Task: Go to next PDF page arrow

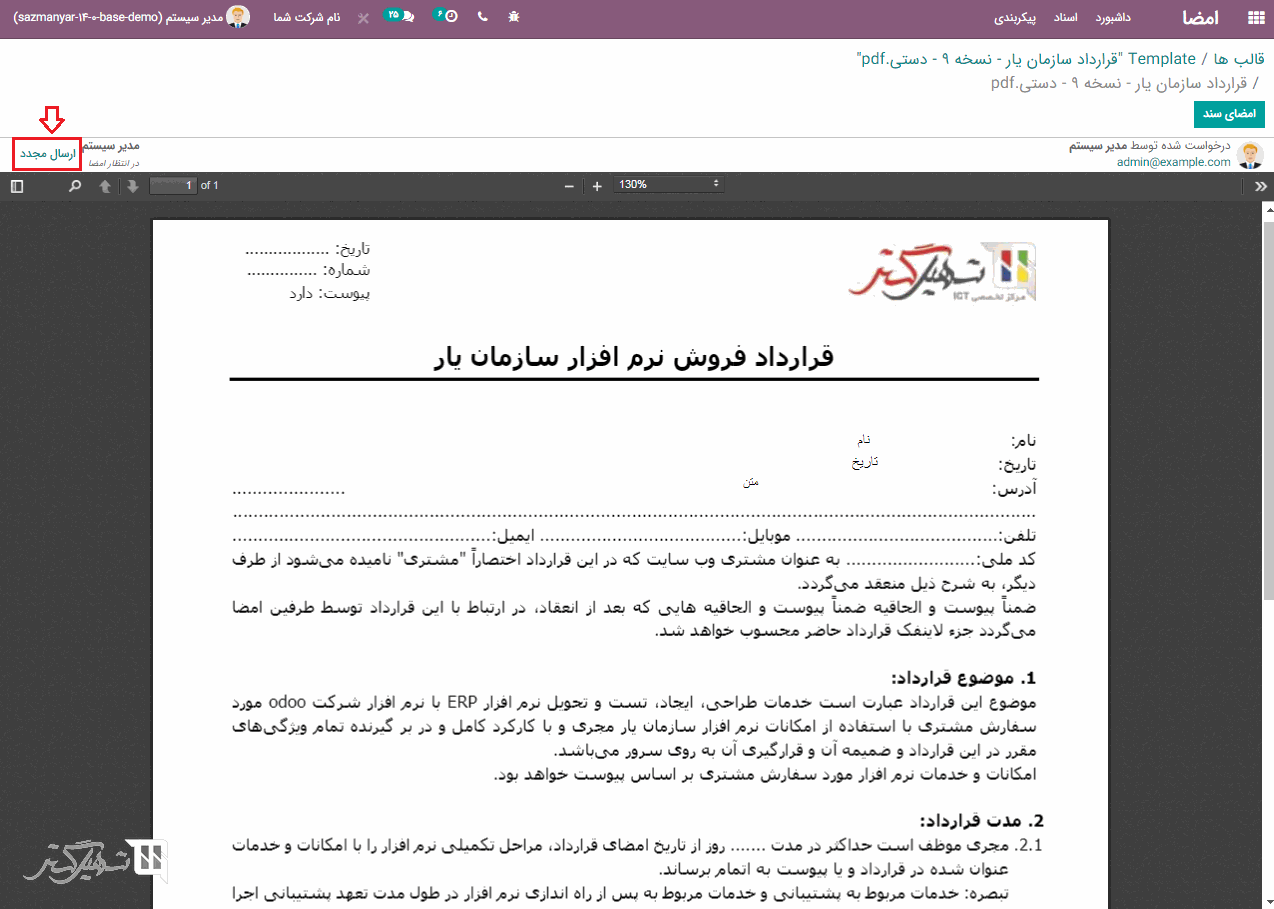Action: 132,186
